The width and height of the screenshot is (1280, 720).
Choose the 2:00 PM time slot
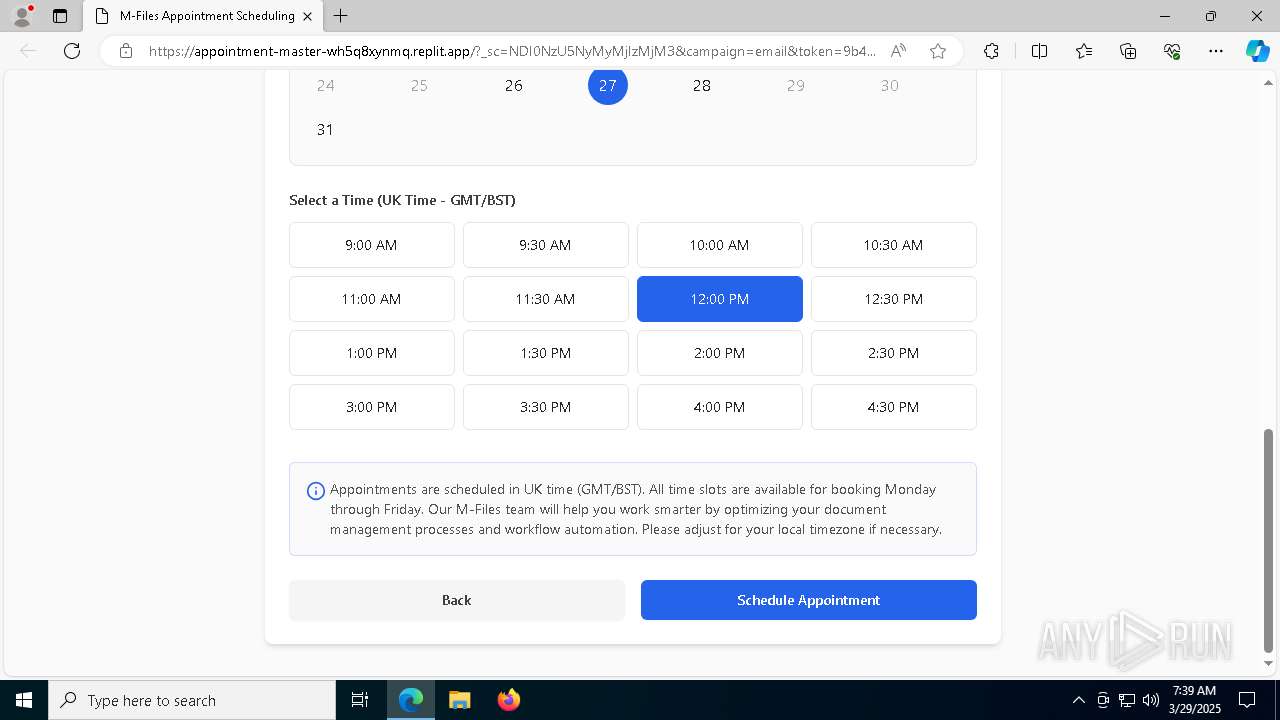pyautogui.click(x=720, y=353)
